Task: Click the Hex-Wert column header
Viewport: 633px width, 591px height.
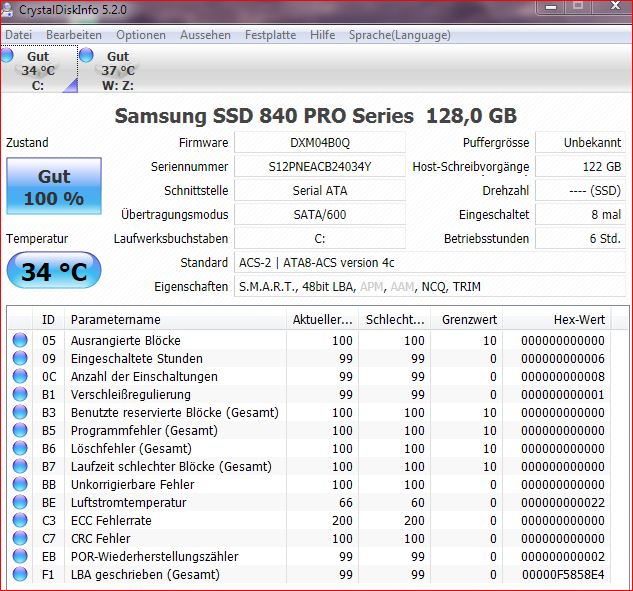Action: tap(557, 320)
